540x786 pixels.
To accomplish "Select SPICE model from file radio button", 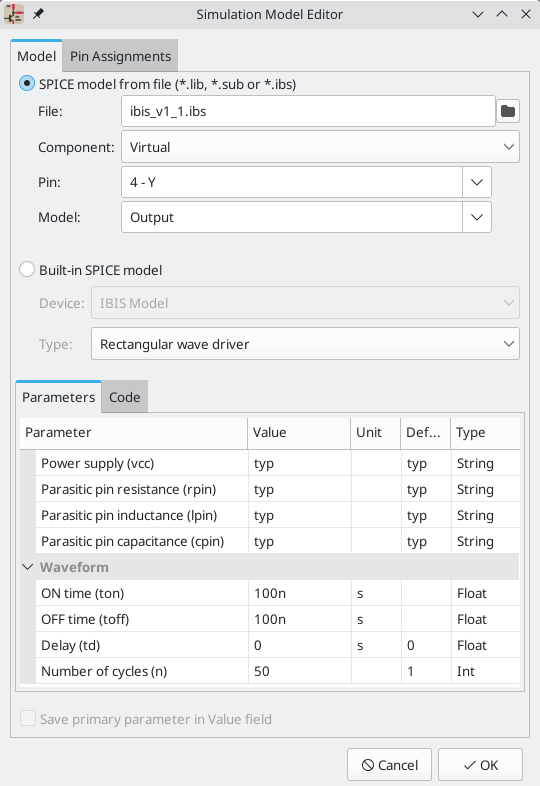I will [27, 84].
